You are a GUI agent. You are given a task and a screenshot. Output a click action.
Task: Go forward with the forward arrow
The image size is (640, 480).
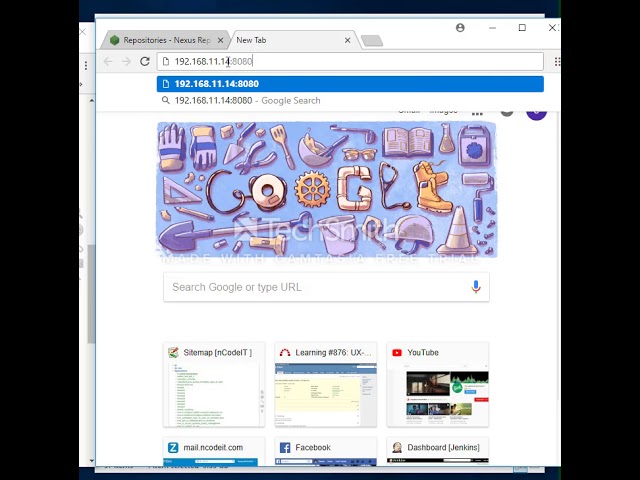click(126, 61)
